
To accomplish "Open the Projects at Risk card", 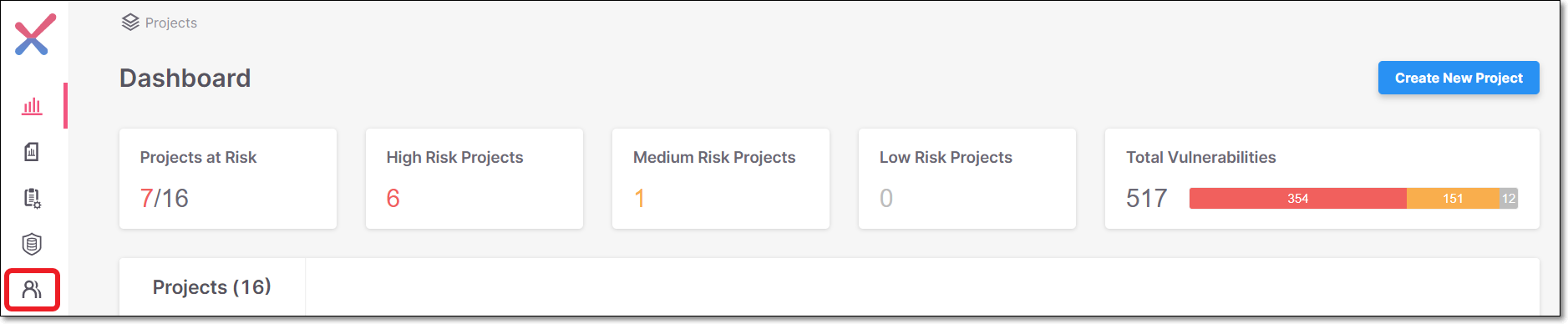I will 228,179.
